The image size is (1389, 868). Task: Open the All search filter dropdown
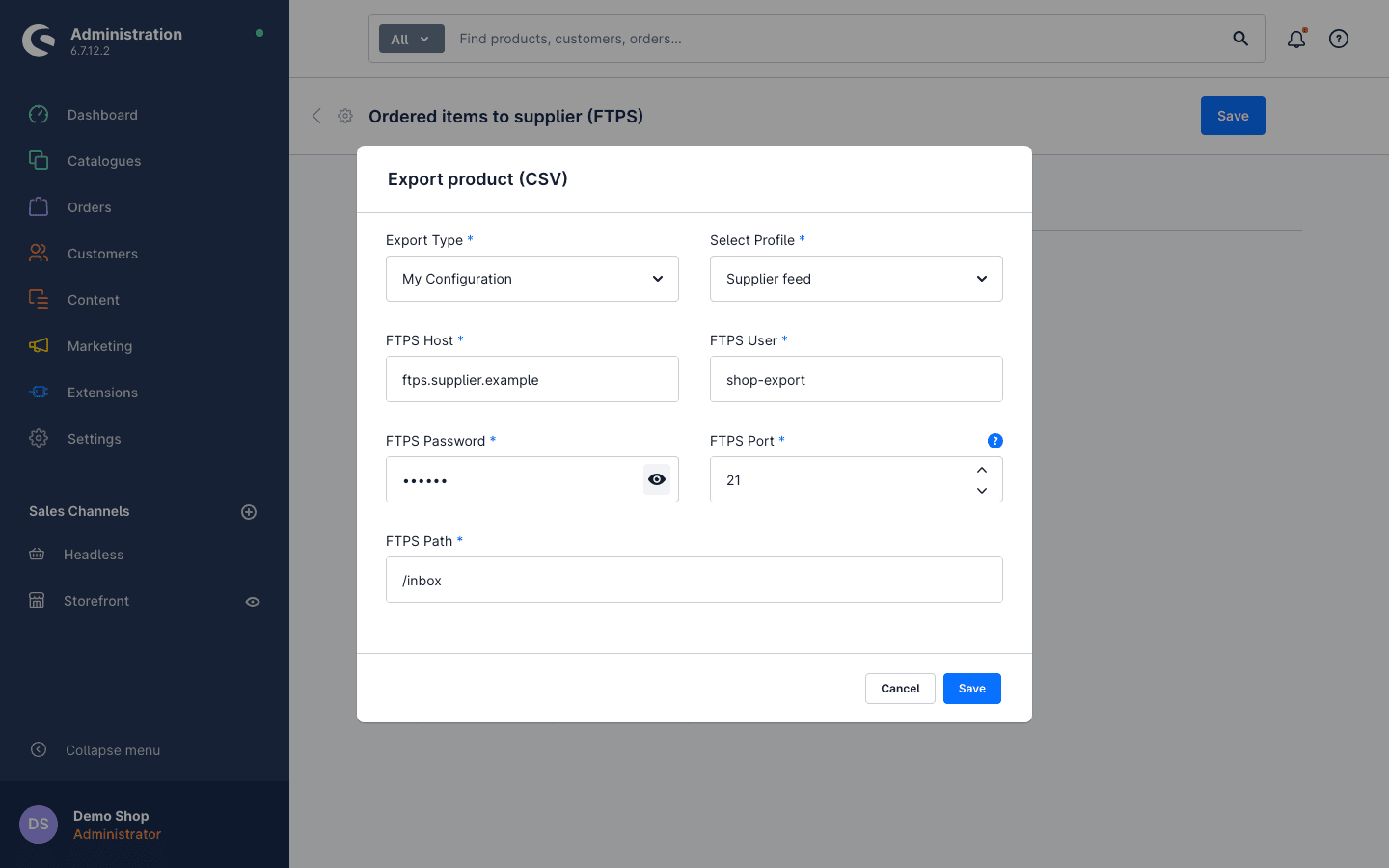[x=412, y=39]
